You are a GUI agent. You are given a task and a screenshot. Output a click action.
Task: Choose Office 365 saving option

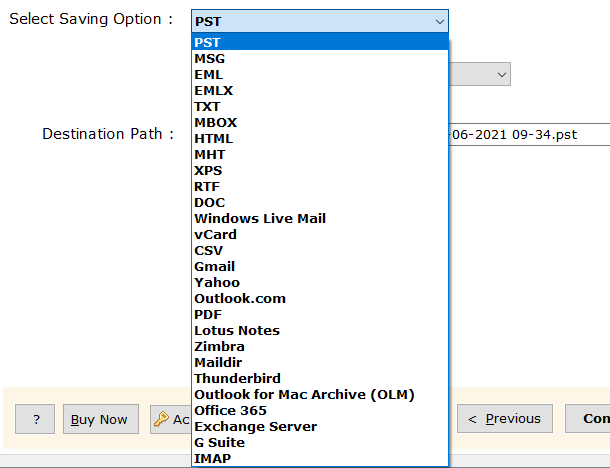click(320, 410)
